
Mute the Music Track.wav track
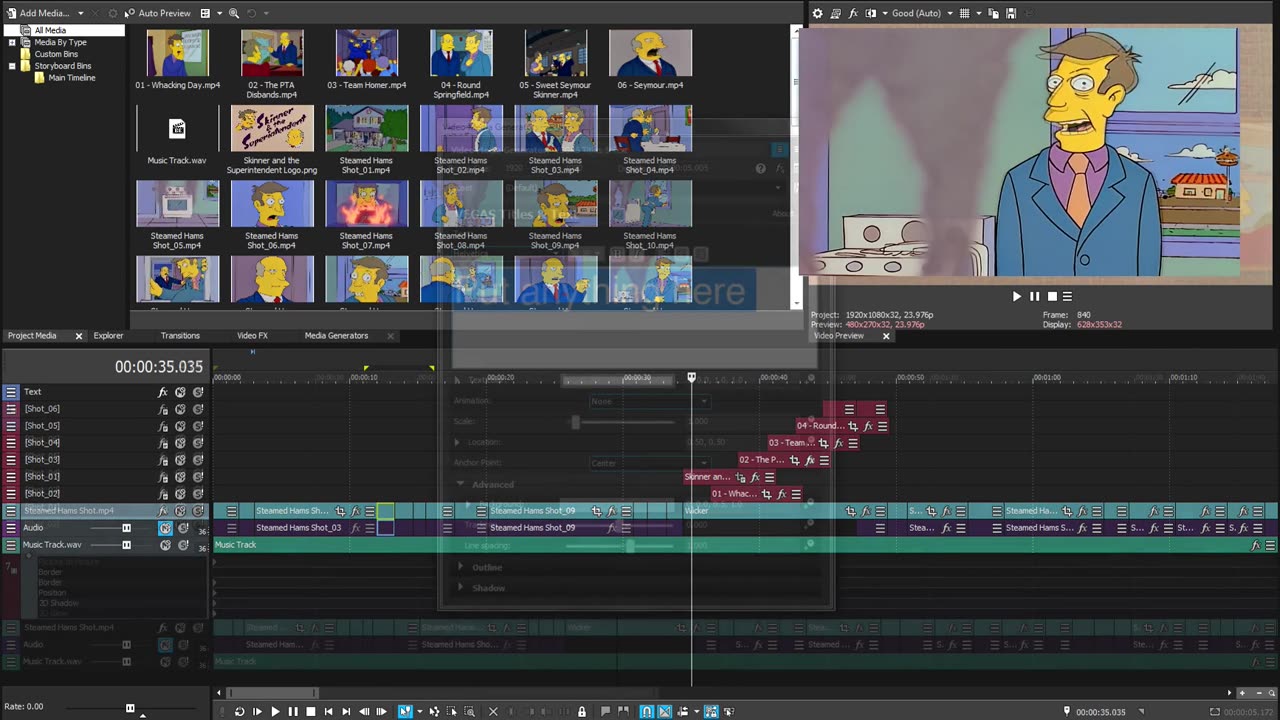[x=166, y=545]
